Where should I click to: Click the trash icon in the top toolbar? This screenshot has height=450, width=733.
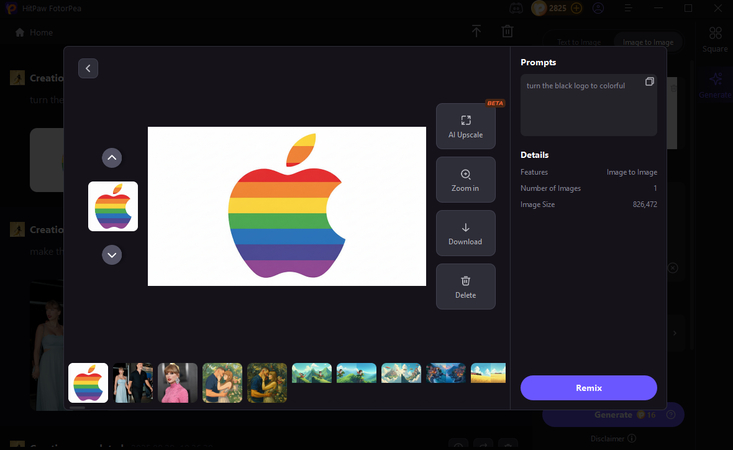pos(508,32)
